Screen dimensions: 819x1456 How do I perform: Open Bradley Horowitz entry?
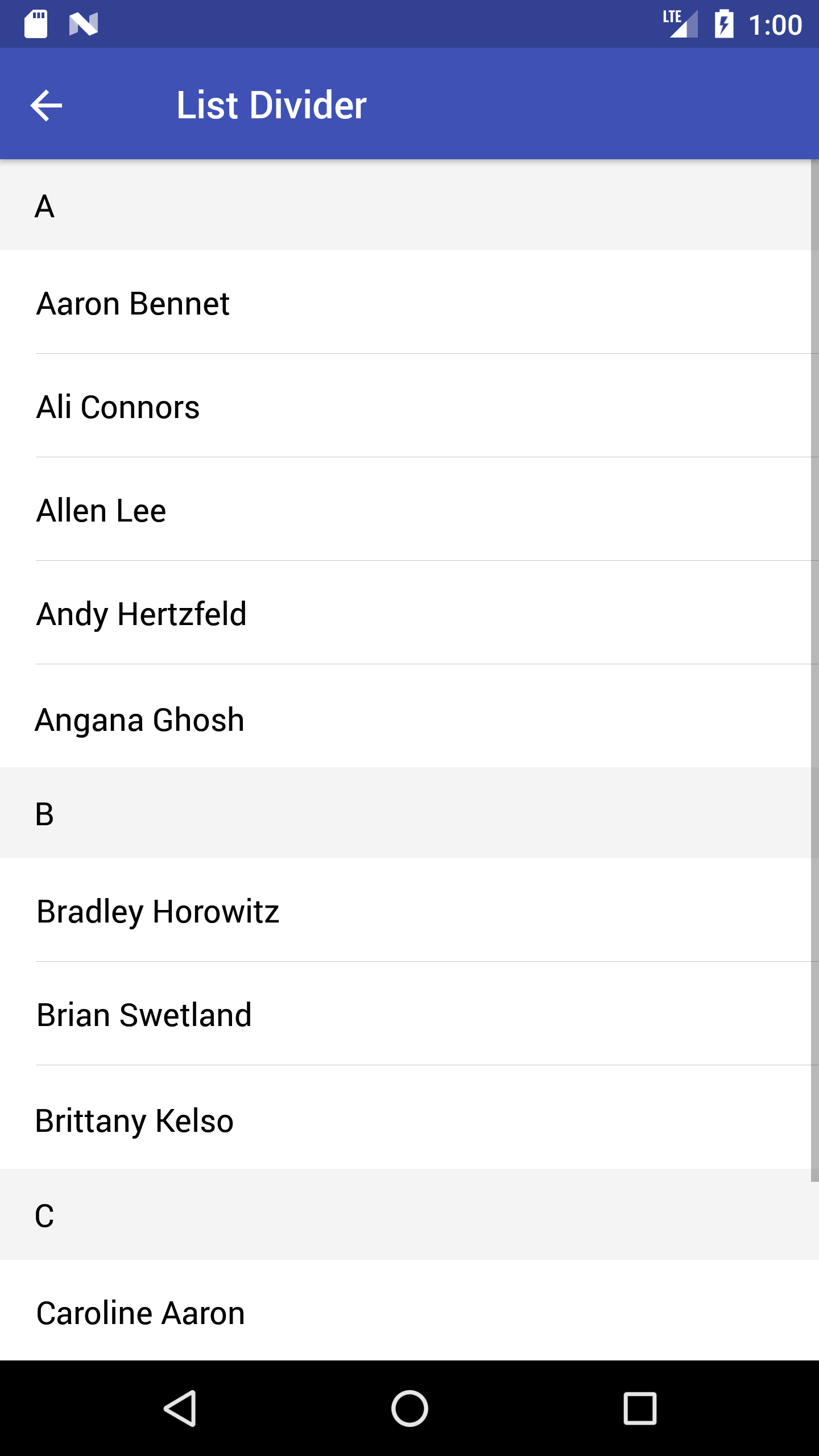(158, 911)
